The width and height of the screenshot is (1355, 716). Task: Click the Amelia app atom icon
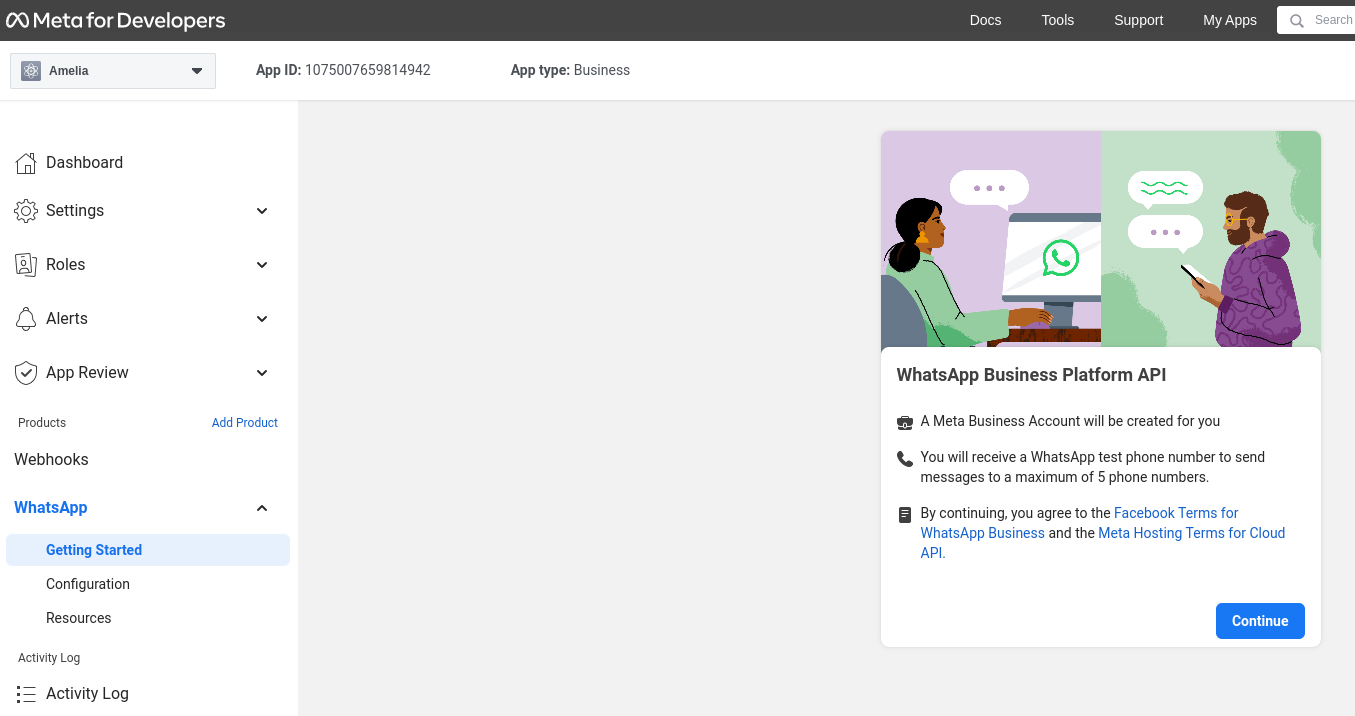pos(31,71)
